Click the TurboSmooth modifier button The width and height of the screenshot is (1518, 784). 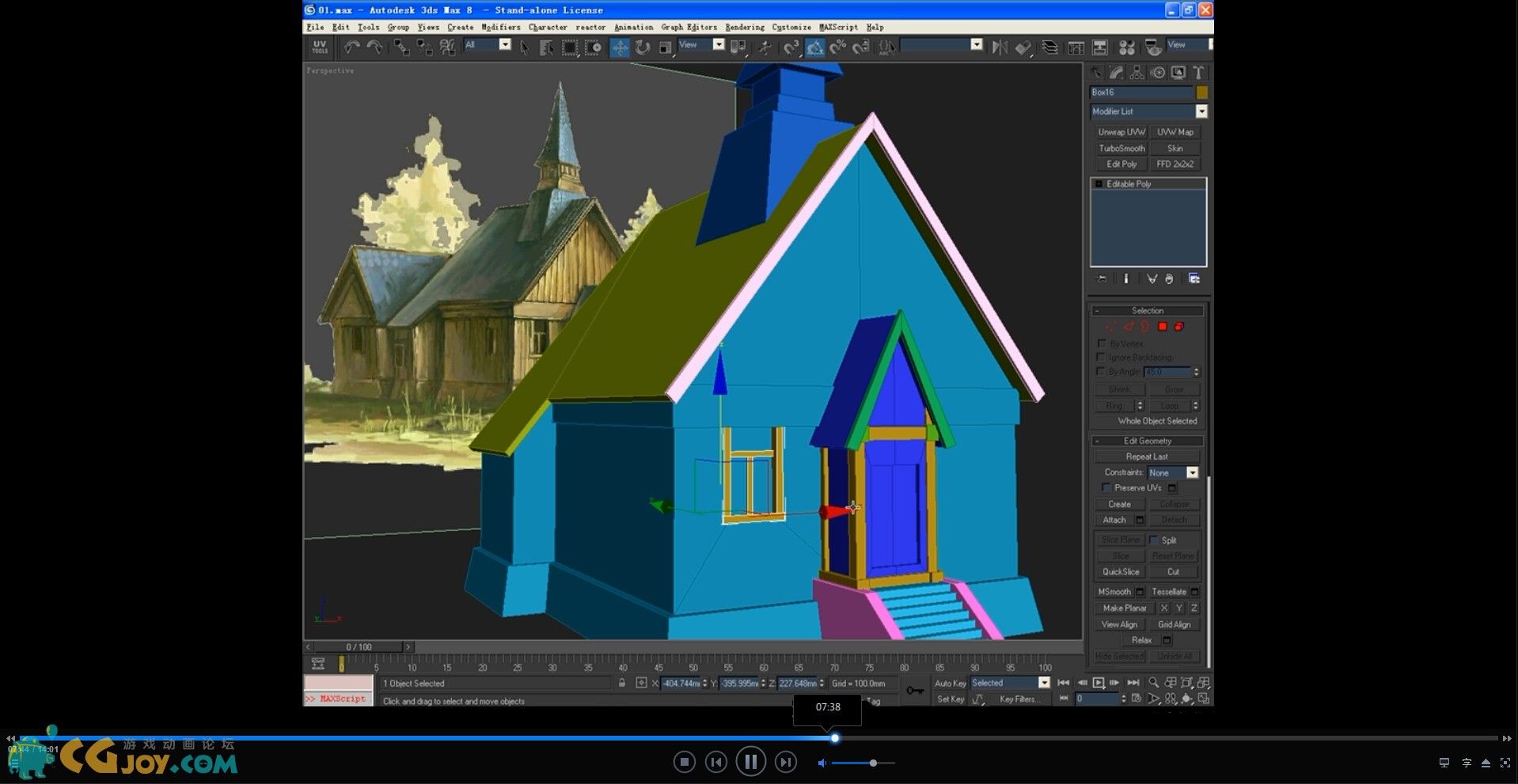1121,148
